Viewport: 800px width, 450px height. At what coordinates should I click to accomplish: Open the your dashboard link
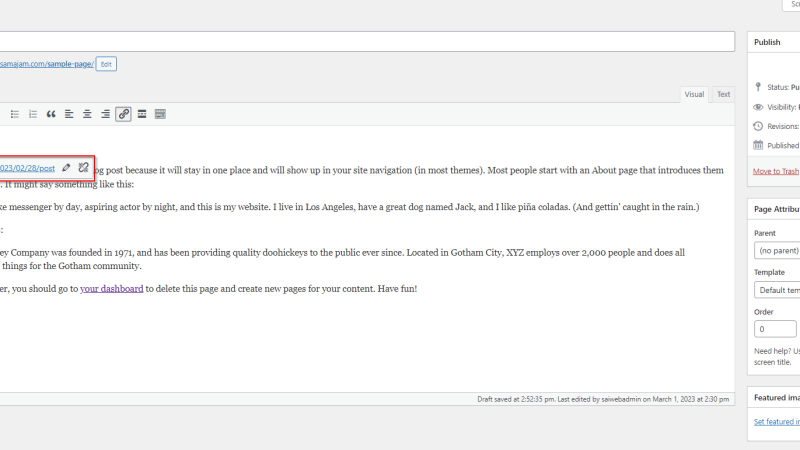point(112,289)
